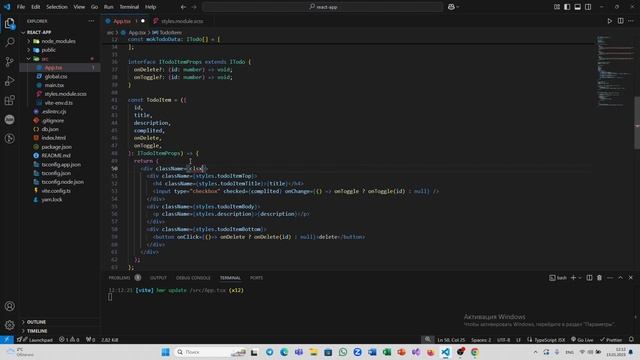
Task: Open the Help menu
Action: [x=151, y=7]
